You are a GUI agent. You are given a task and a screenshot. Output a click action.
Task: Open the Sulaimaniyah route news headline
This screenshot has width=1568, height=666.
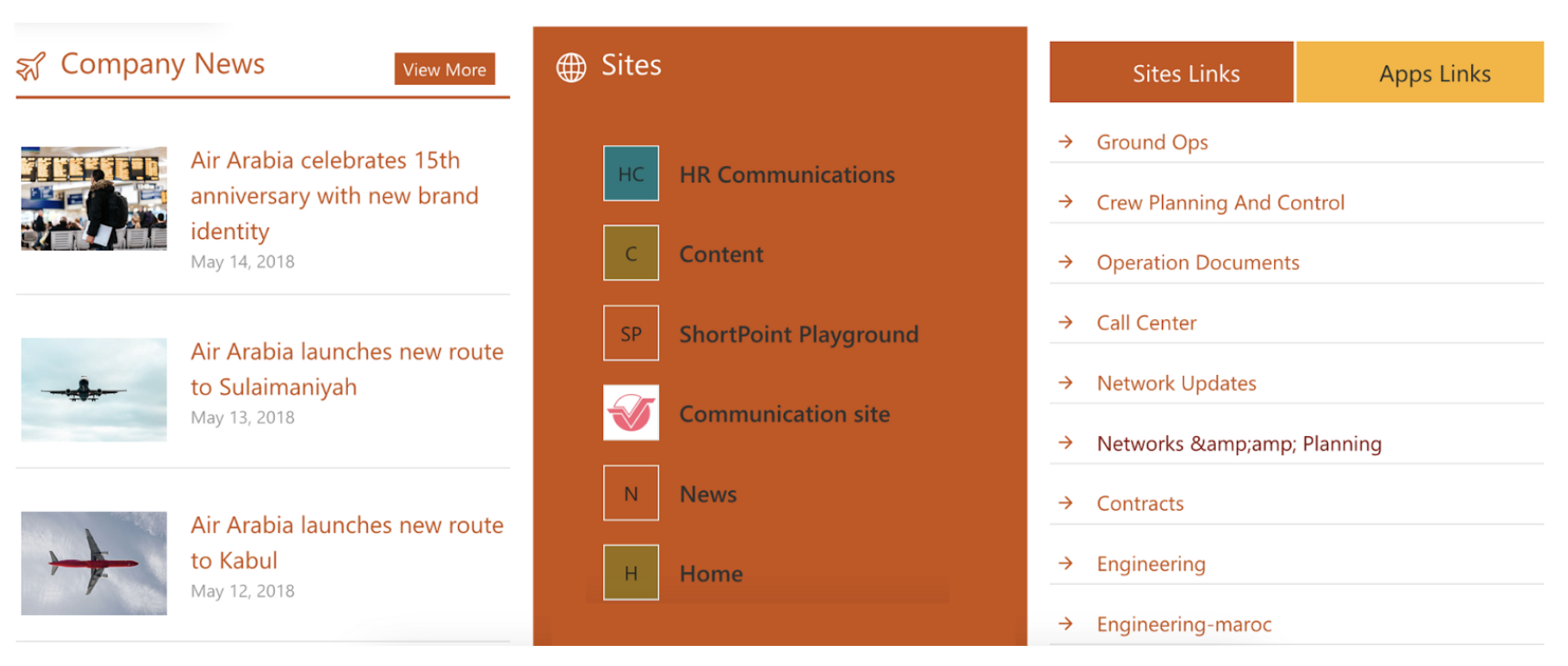pyautogui.click(x=347, y=369)
